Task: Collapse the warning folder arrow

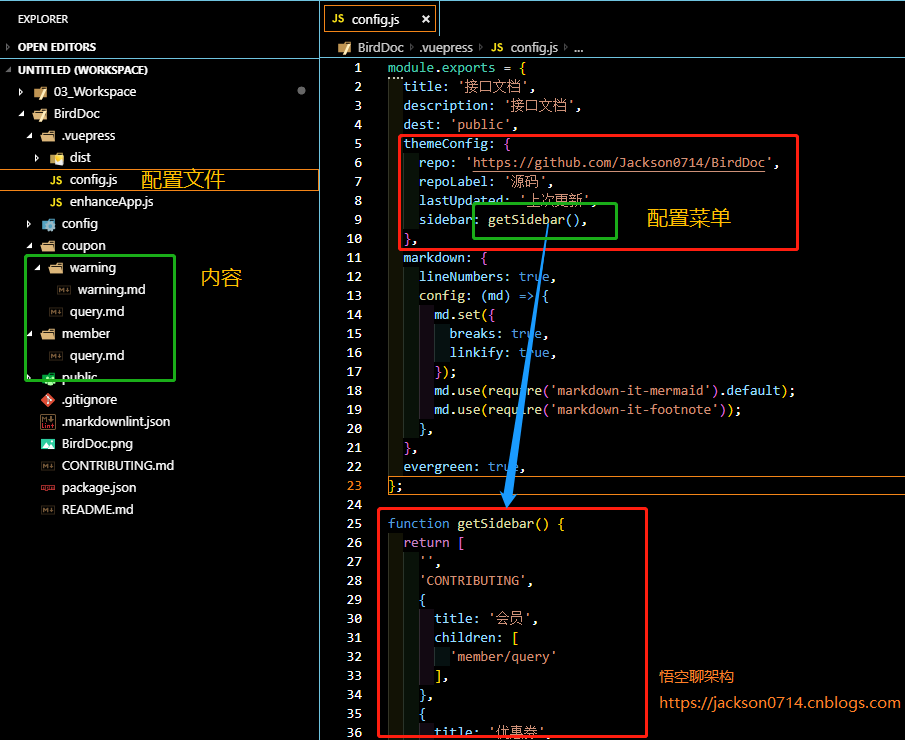Action: tap(37, 267)
